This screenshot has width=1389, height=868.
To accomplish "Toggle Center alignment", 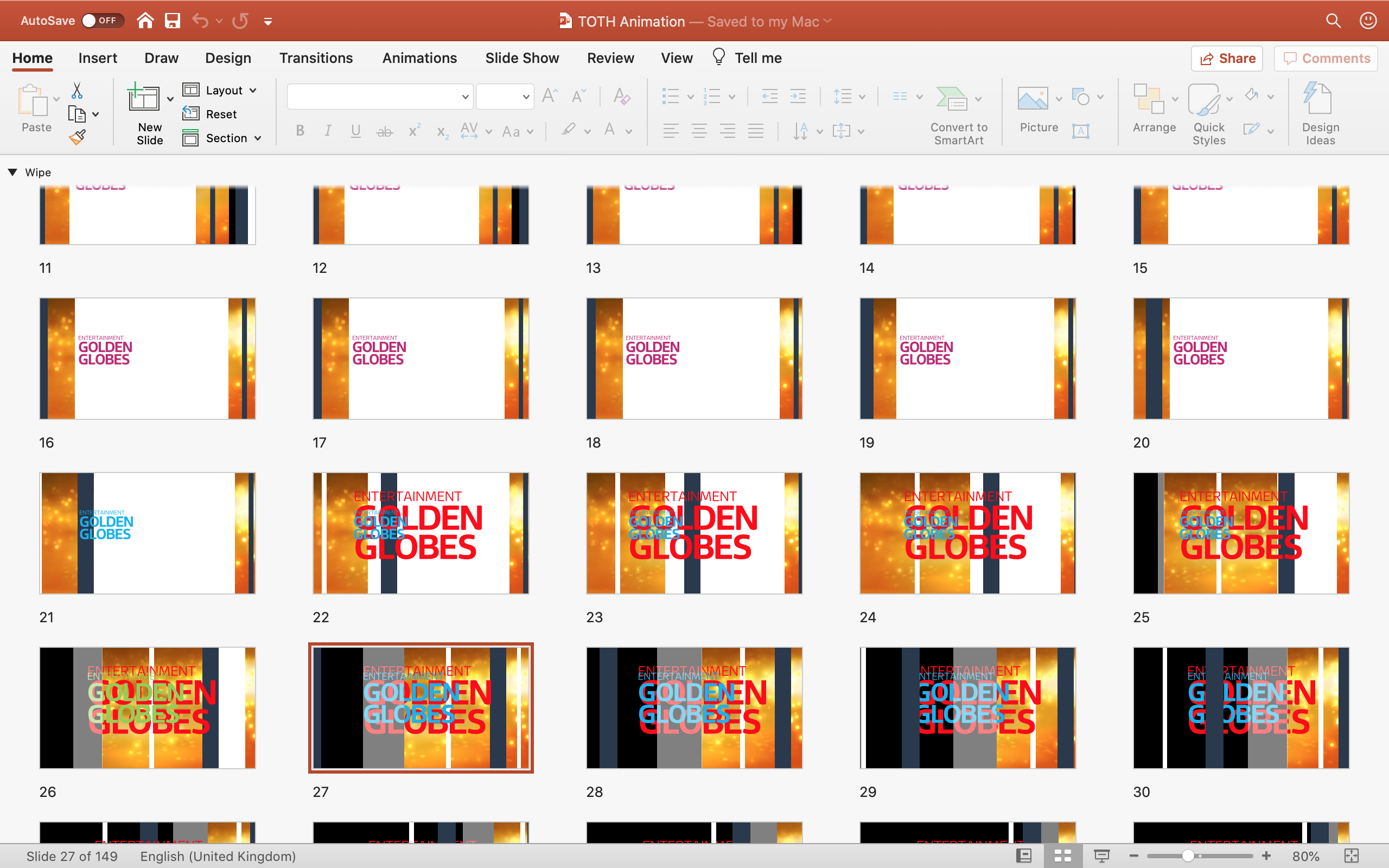I will pos(698,131).
